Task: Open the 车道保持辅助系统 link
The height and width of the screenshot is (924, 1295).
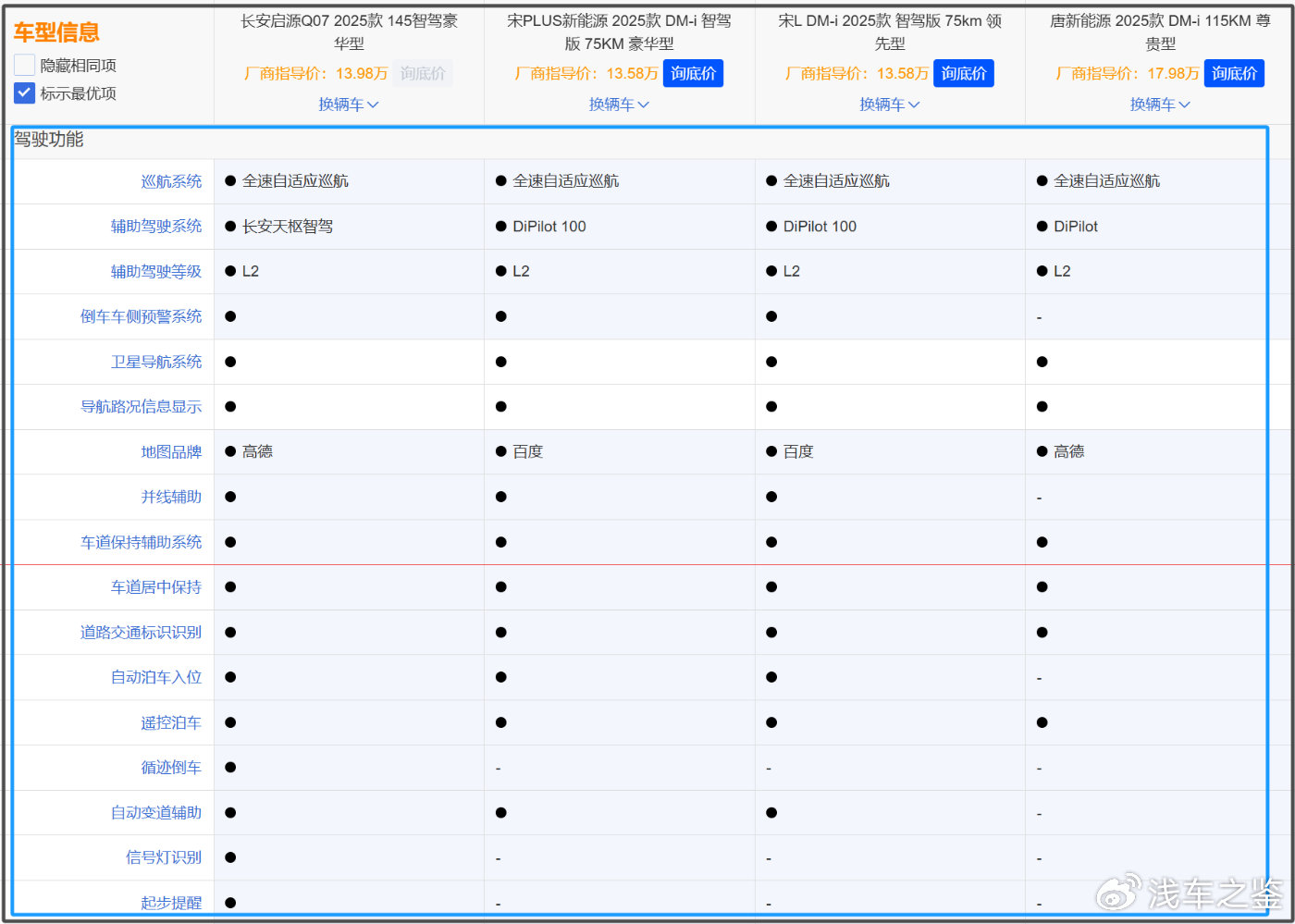Action: [141, 542]
